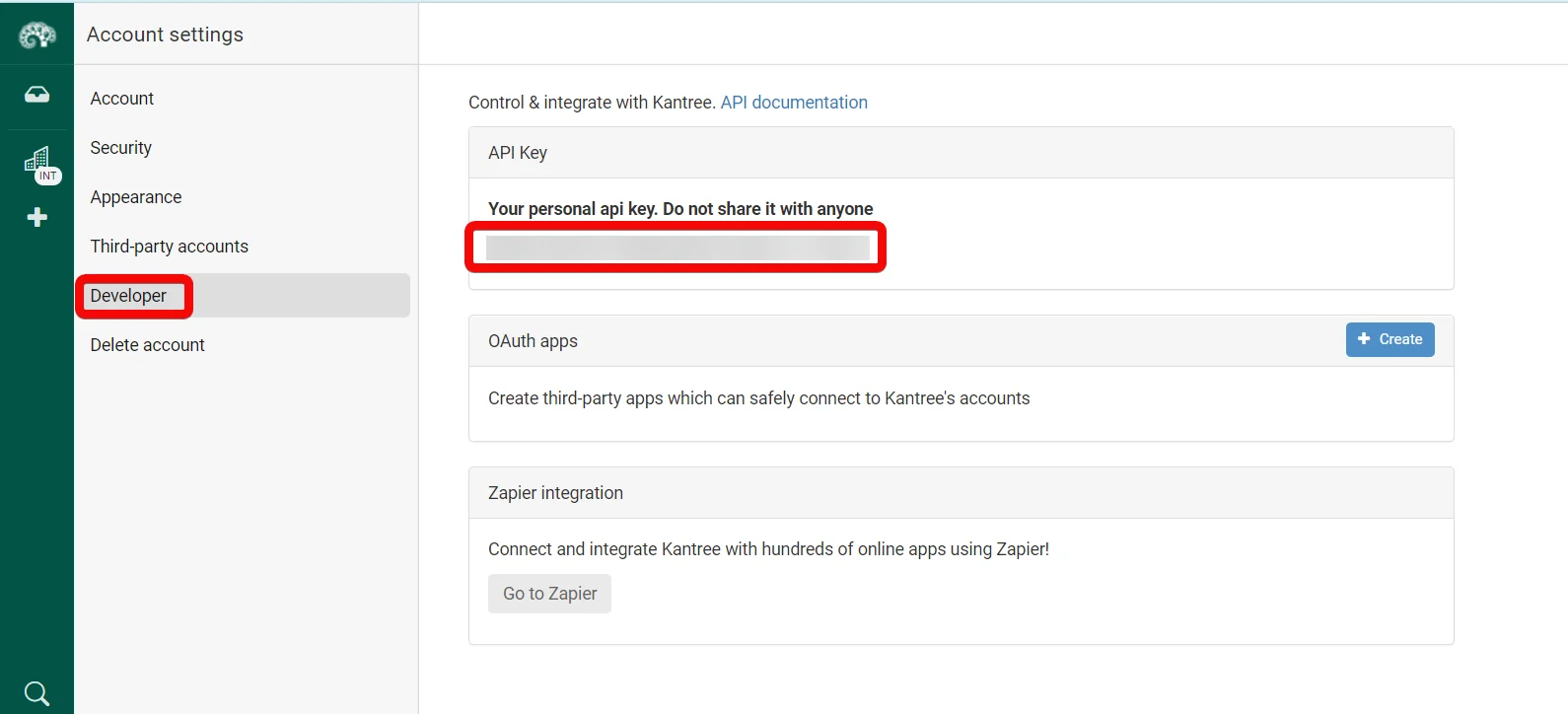Click the Kantree tree logo icon
Viewport: 1568px width, 714px height.
click(36, 36)
